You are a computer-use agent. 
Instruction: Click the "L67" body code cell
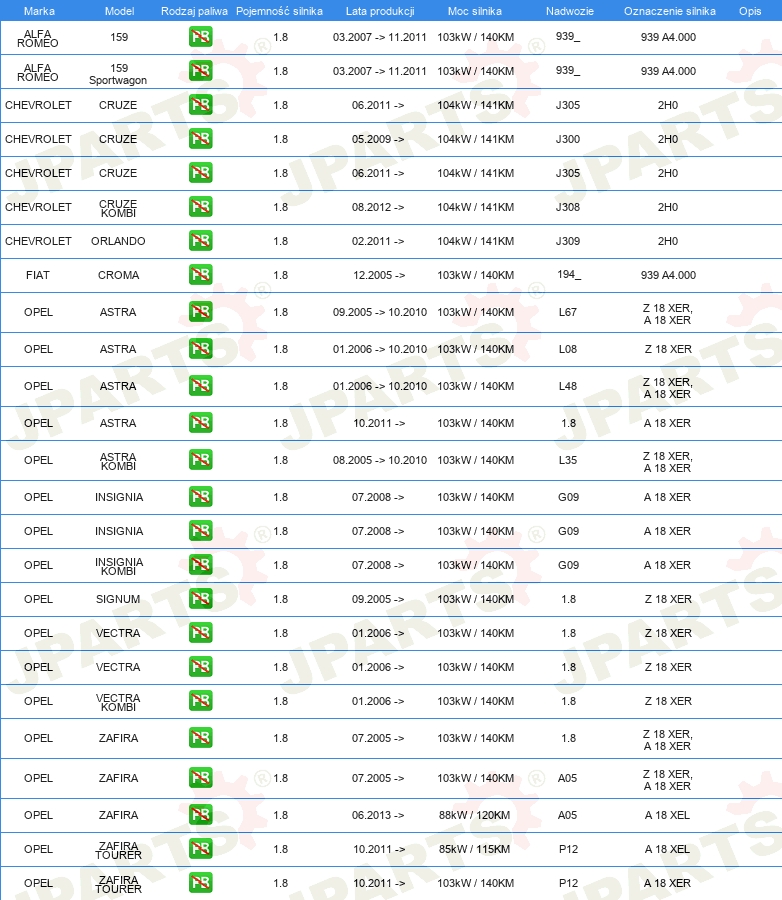point(568,312)
